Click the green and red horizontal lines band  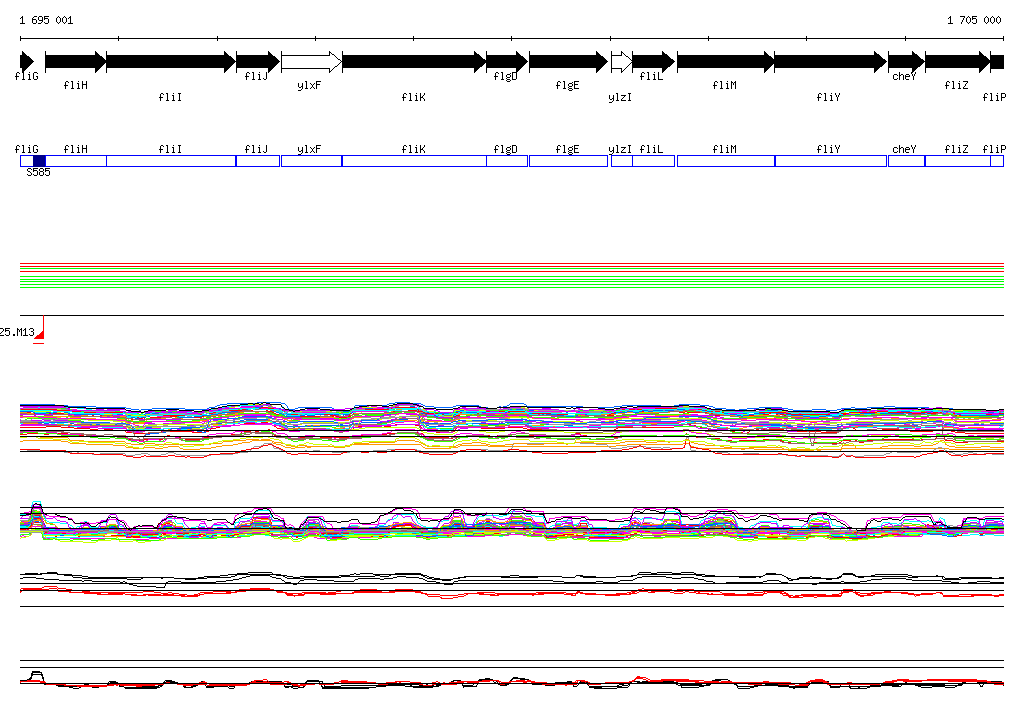(511, 276)
